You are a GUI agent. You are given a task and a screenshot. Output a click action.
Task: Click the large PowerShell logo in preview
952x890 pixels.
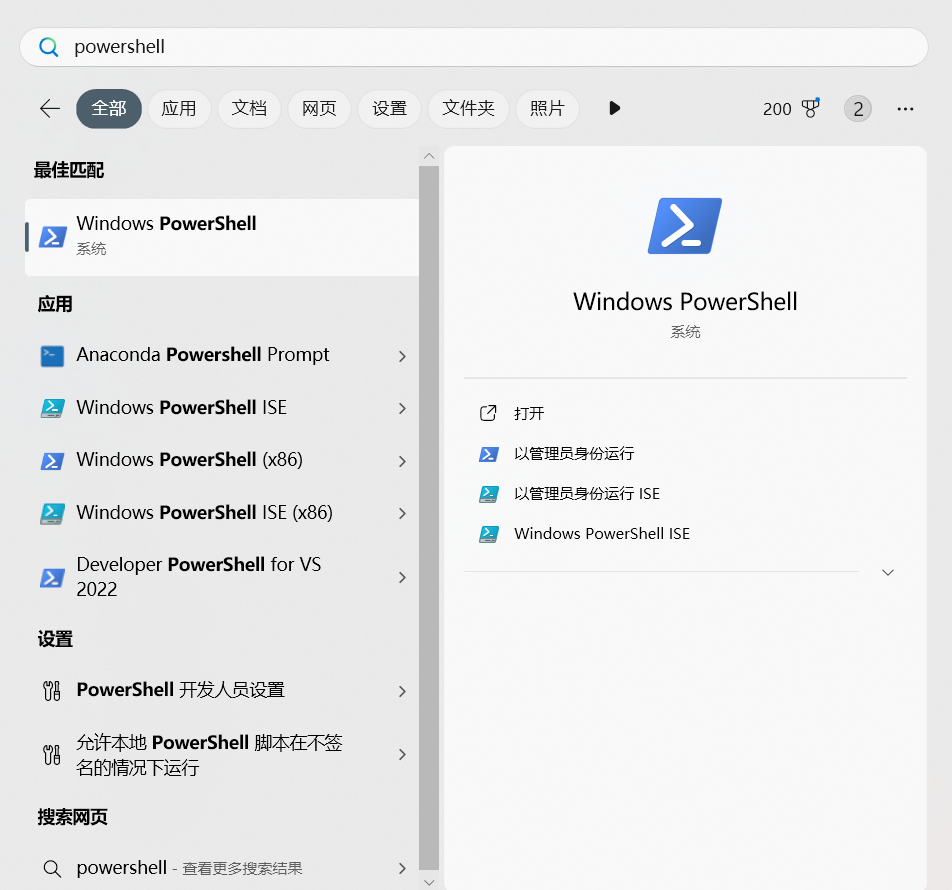coord(685,226)
